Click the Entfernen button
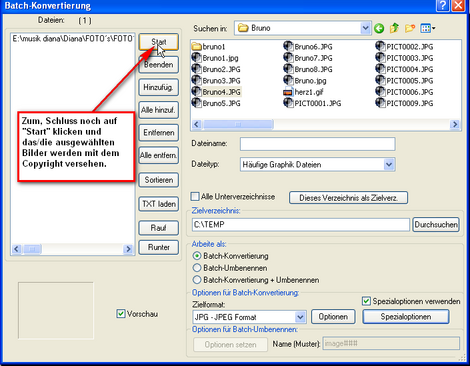This screenshot has width=470, height=366. click(159, 133)
